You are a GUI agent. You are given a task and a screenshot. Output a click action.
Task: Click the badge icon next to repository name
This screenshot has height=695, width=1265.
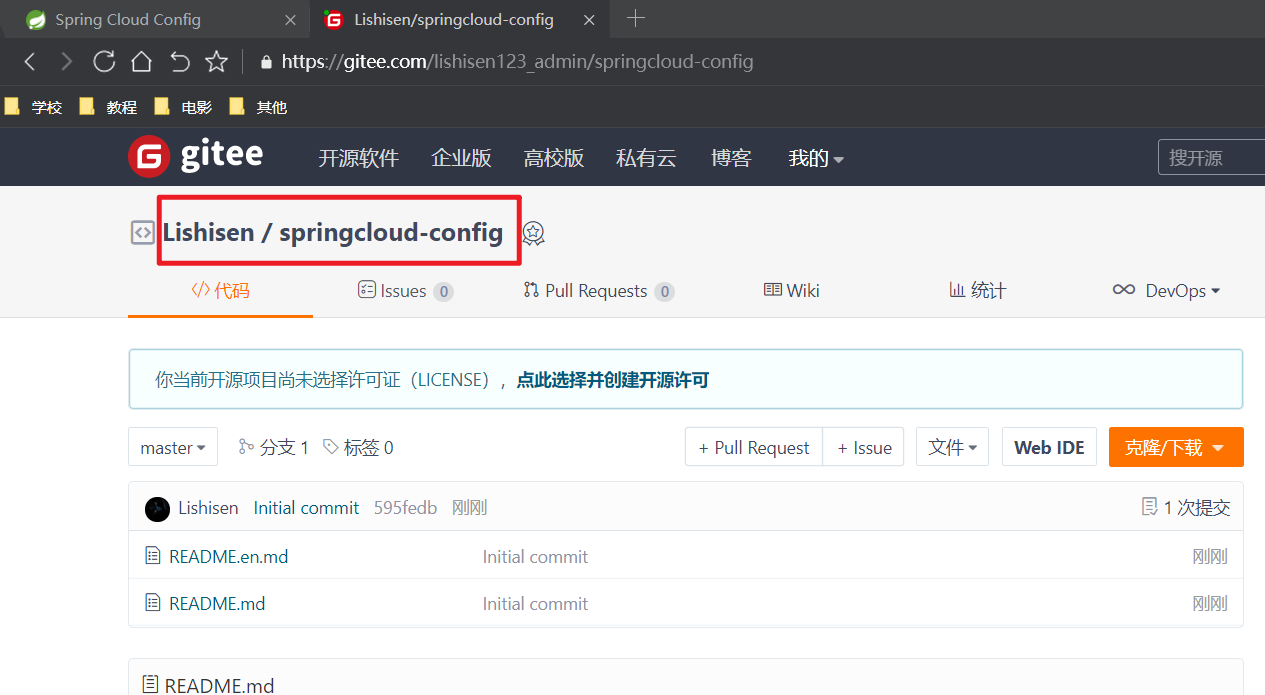pos(534,233)
